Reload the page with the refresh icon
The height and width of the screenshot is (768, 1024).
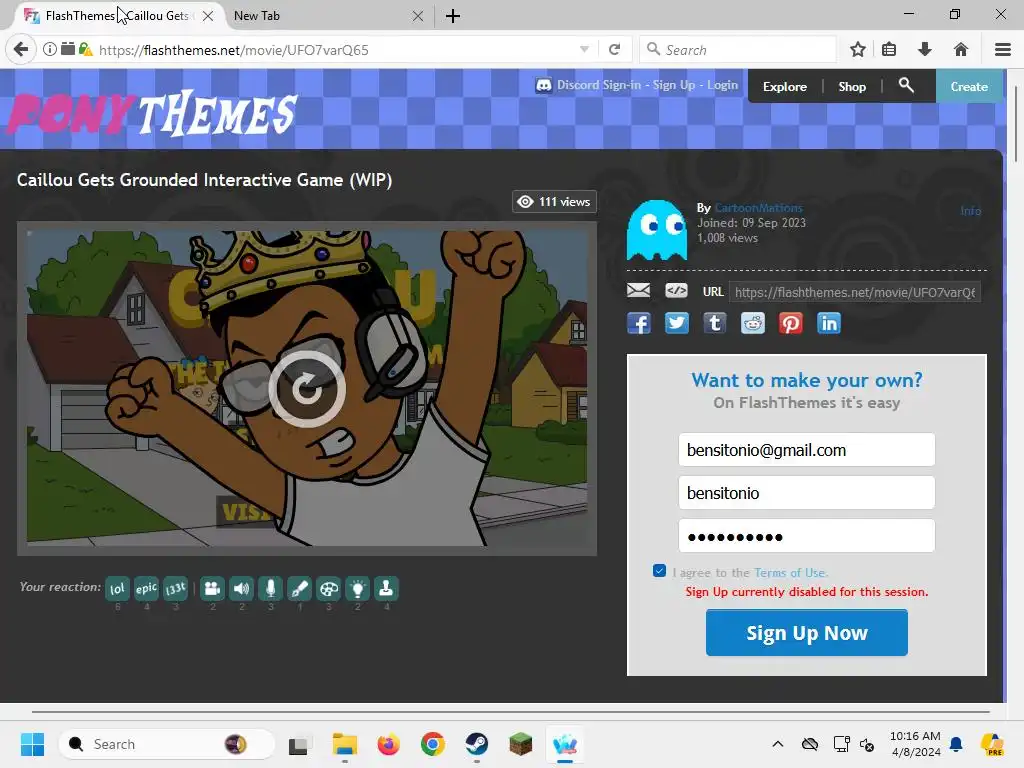coord(615,50)
